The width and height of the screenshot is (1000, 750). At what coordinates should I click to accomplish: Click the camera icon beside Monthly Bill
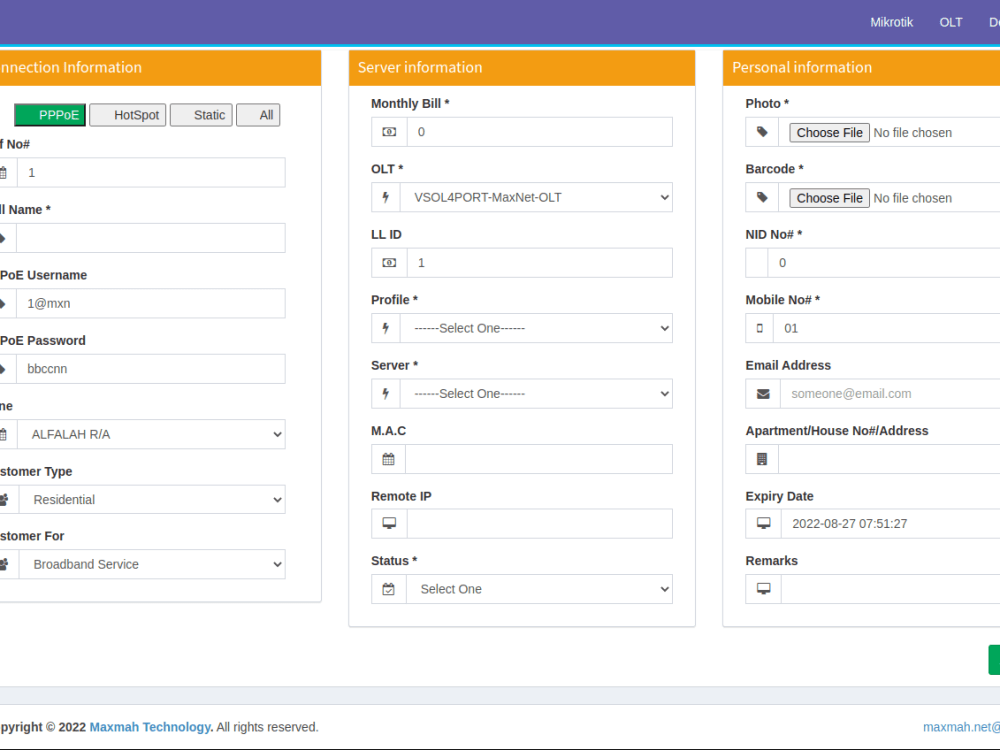coord(388,131)
